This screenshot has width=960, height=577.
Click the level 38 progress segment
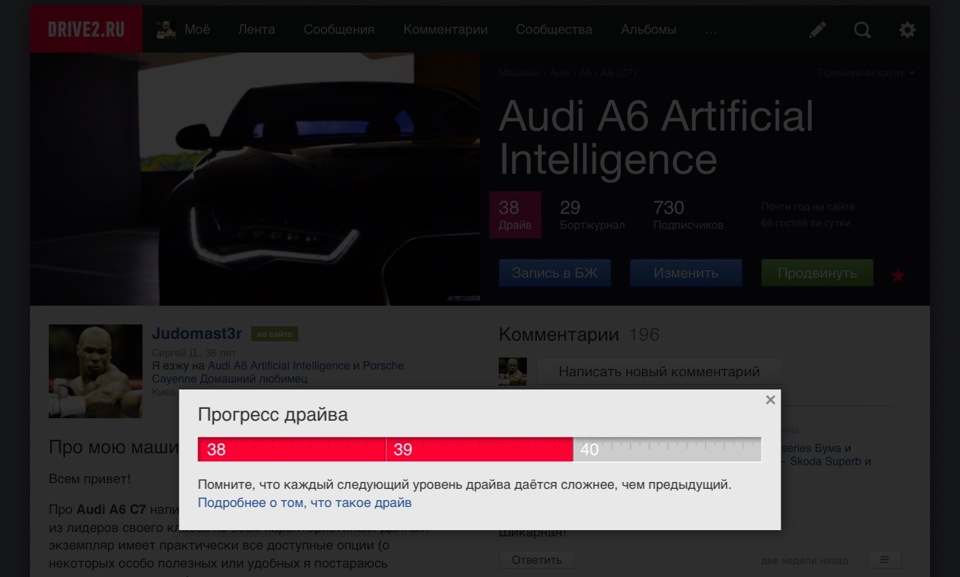(291, 449)
